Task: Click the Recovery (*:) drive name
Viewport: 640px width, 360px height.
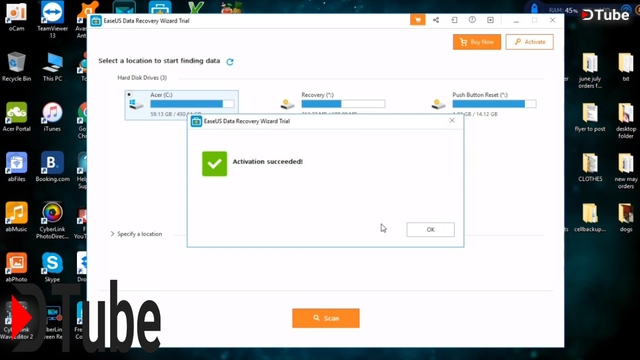Action: (x=318, y=95)
